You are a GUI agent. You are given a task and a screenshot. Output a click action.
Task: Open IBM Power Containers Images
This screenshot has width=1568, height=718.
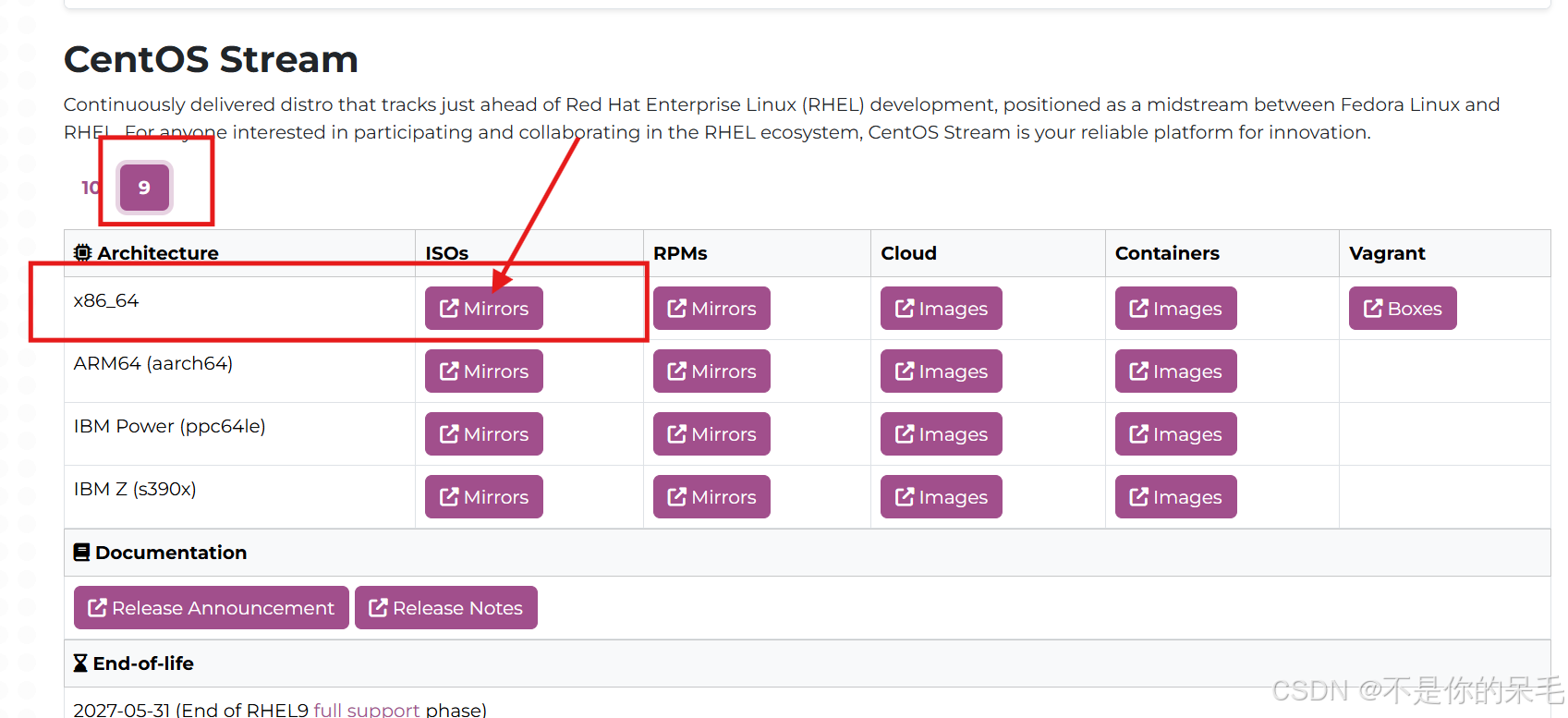point(1175,434)
